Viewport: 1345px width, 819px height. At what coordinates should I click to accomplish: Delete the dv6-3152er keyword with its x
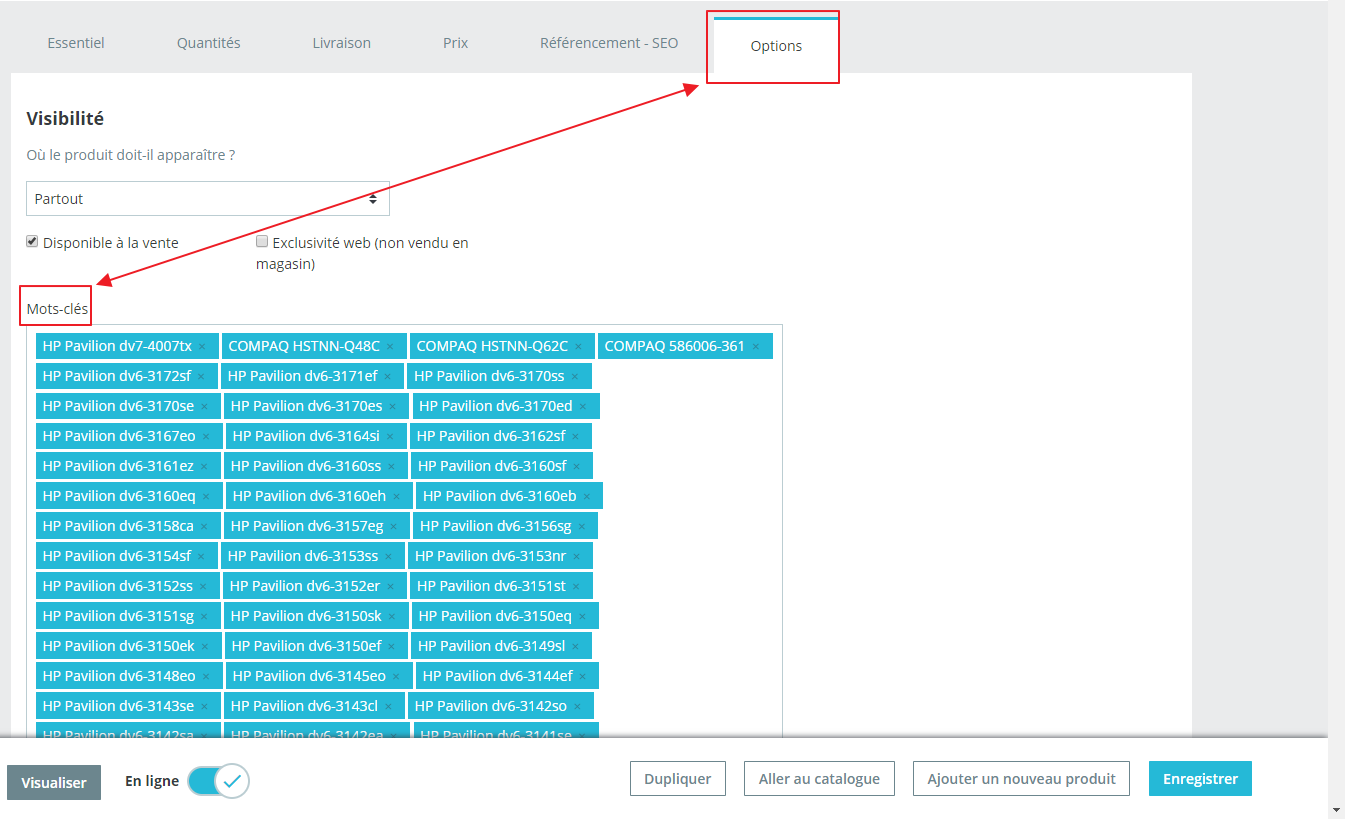(x=390, y=587)
